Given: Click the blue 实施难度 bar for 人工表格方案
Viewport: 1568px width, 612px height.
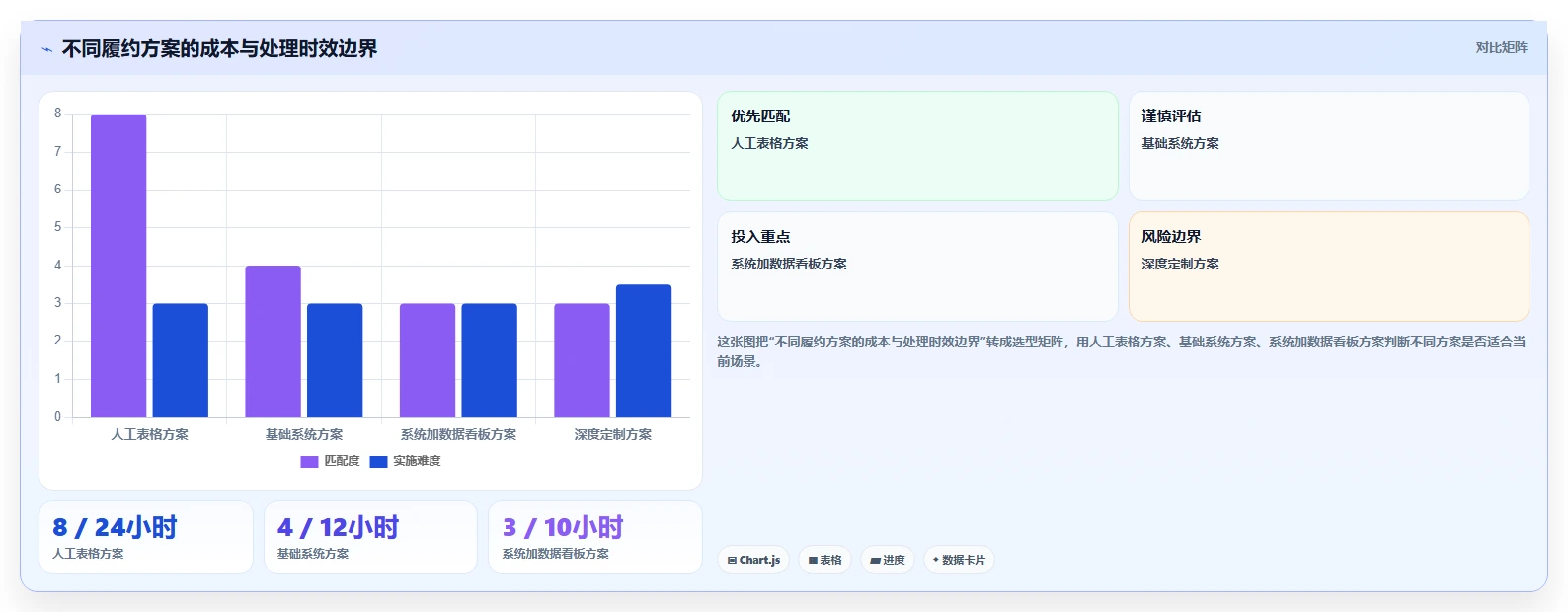Looking at the screenshot, I should [180, 360].
